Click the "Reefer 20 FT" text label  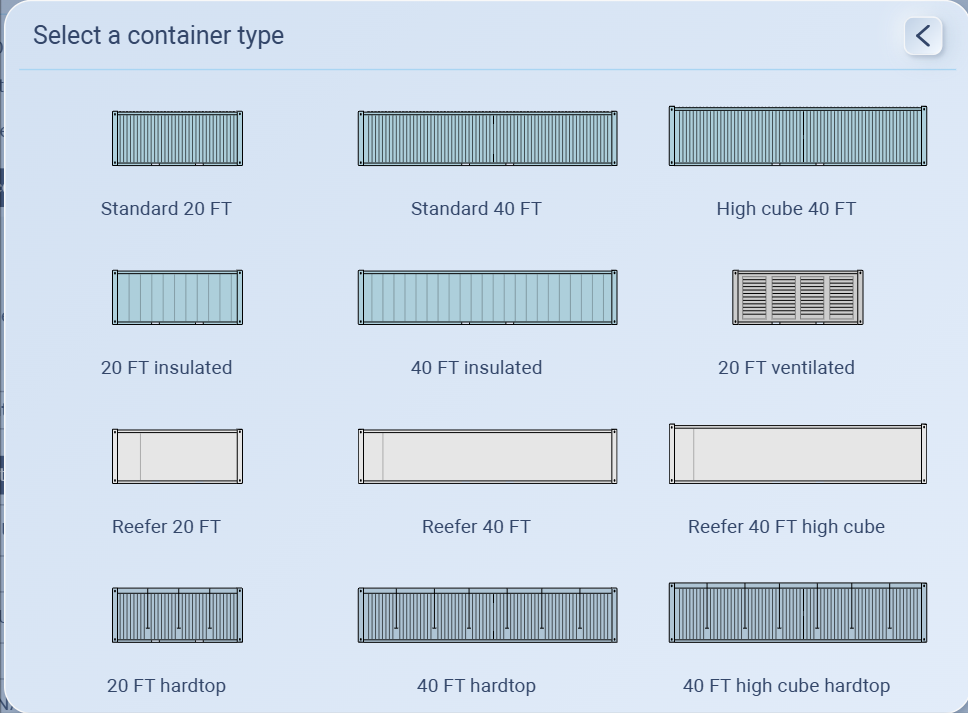coord(166,527)
